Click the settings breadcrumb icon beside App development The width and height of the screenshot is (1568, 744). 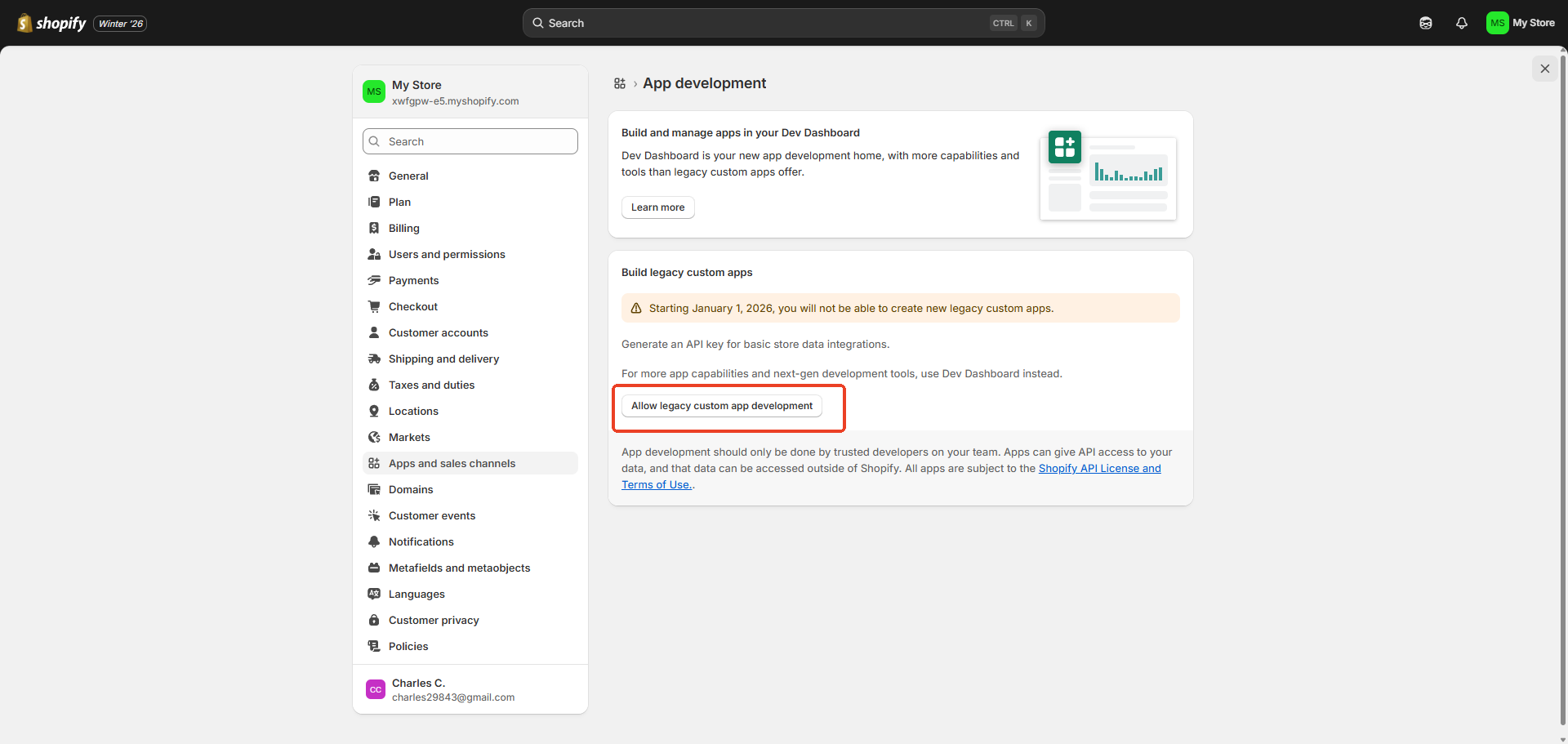(620, 83)
